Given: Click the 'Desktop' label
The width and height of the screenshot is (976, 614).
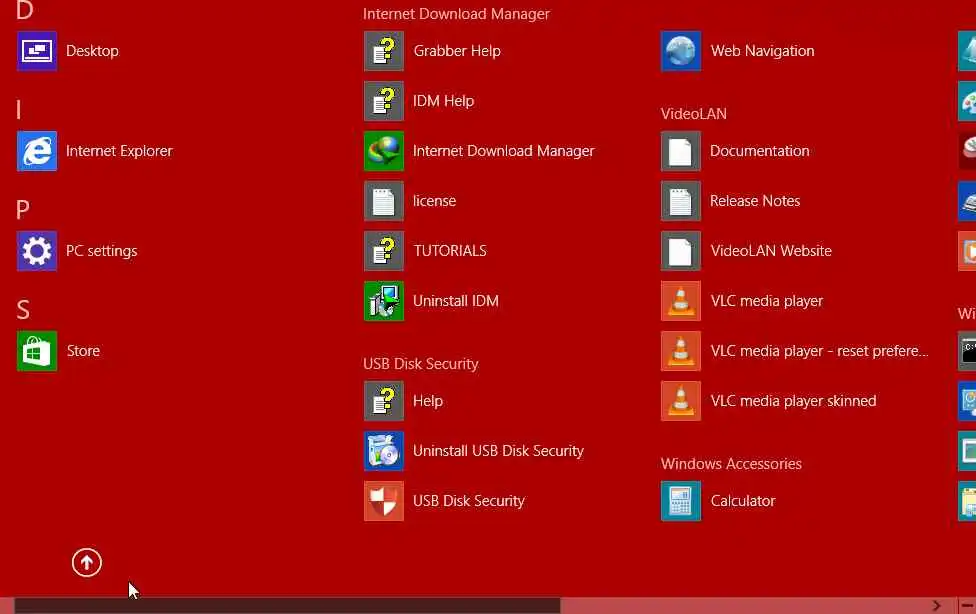Looking at the screenshot, I should pos(92,51).
